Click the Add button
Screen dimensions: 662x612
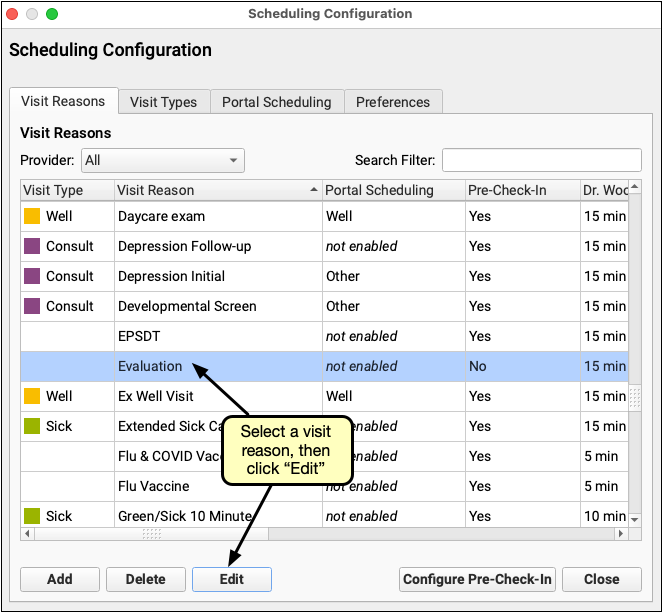[59, 579]
